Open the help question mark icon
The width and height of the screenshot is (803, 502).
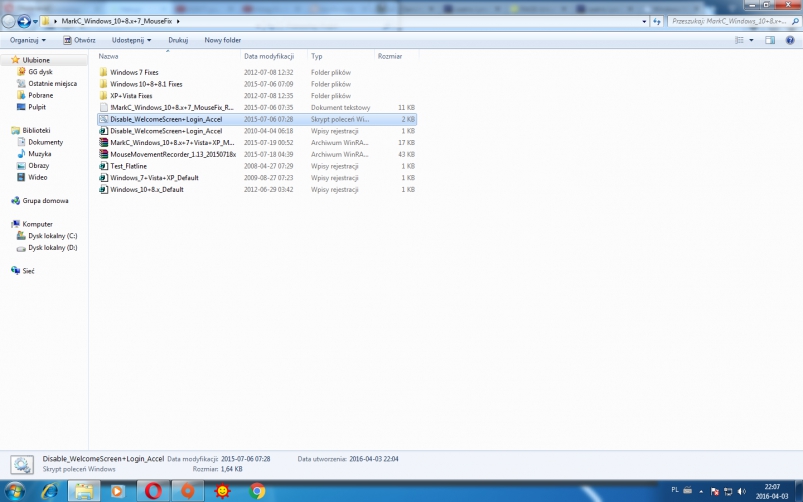click(x=791, y=40)
